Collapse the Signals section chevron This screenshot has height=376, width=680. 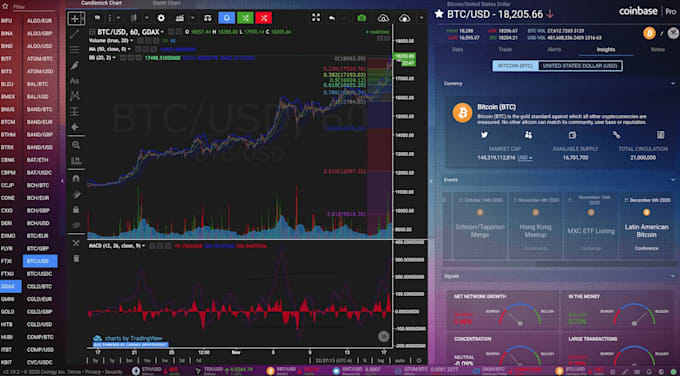673,276
